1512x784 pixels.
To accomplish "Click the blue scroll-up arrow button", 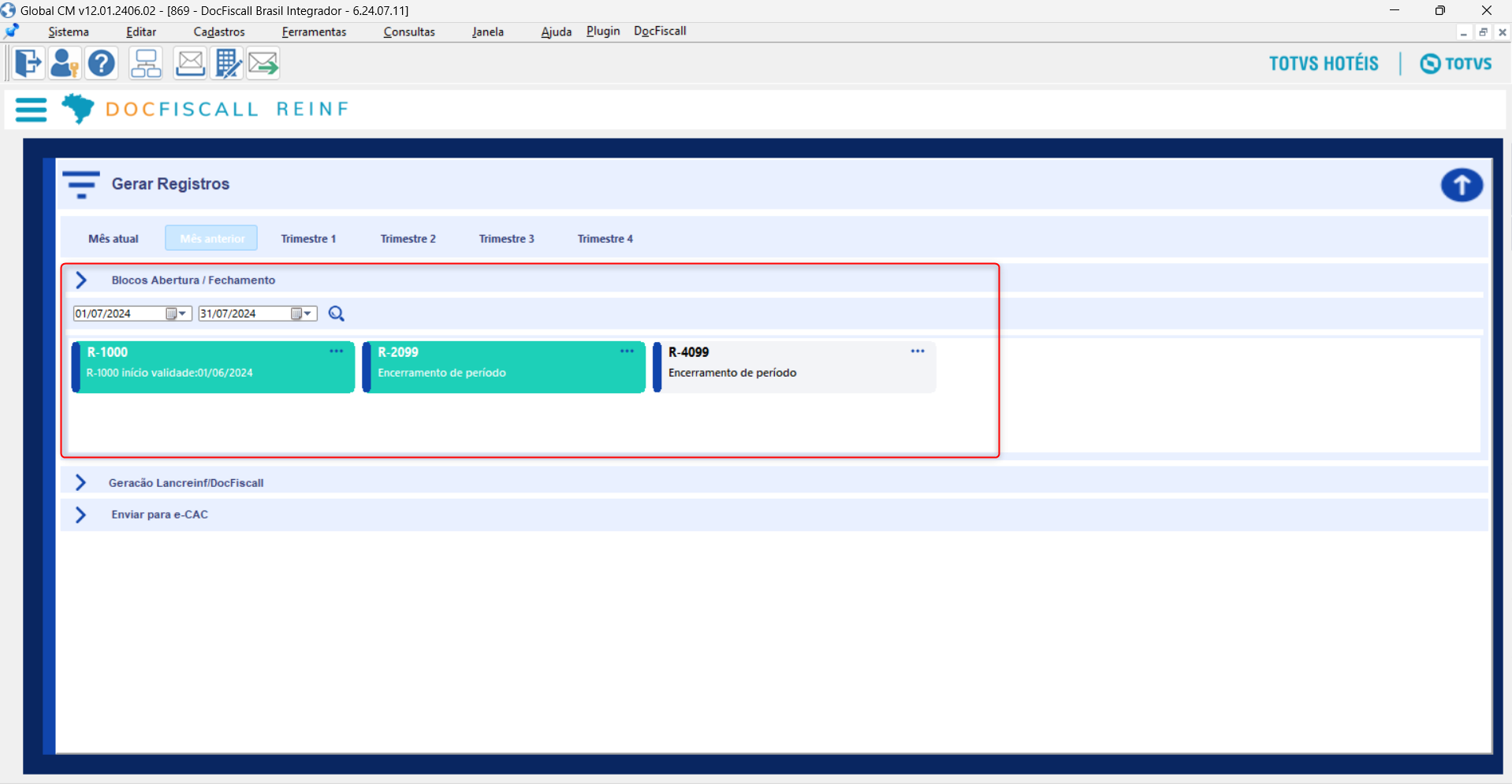I will click(1462, 185).
